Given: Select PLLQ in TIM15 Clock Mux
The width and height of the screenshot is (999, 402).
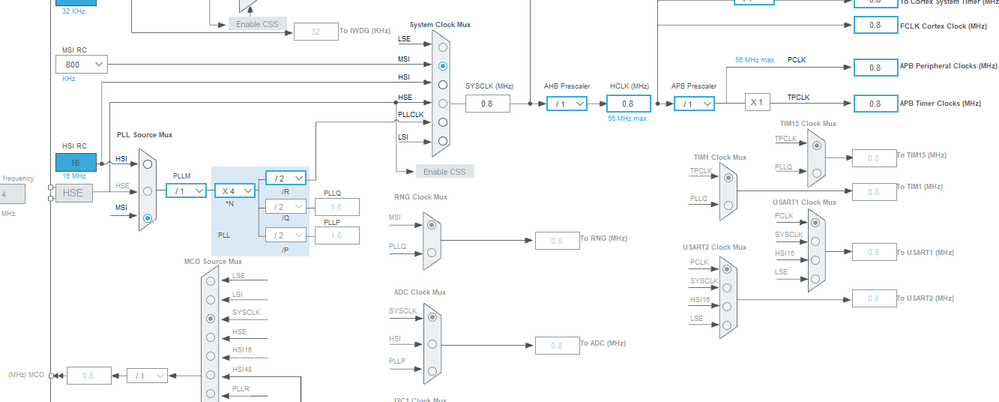Looking at the screenshot, I should (x=817, y=173).
